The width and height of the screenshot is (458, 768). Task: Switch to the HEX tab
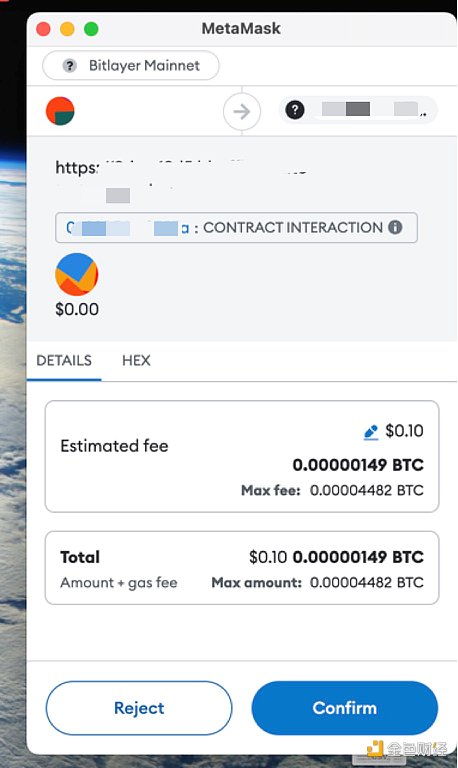point(136,360)
